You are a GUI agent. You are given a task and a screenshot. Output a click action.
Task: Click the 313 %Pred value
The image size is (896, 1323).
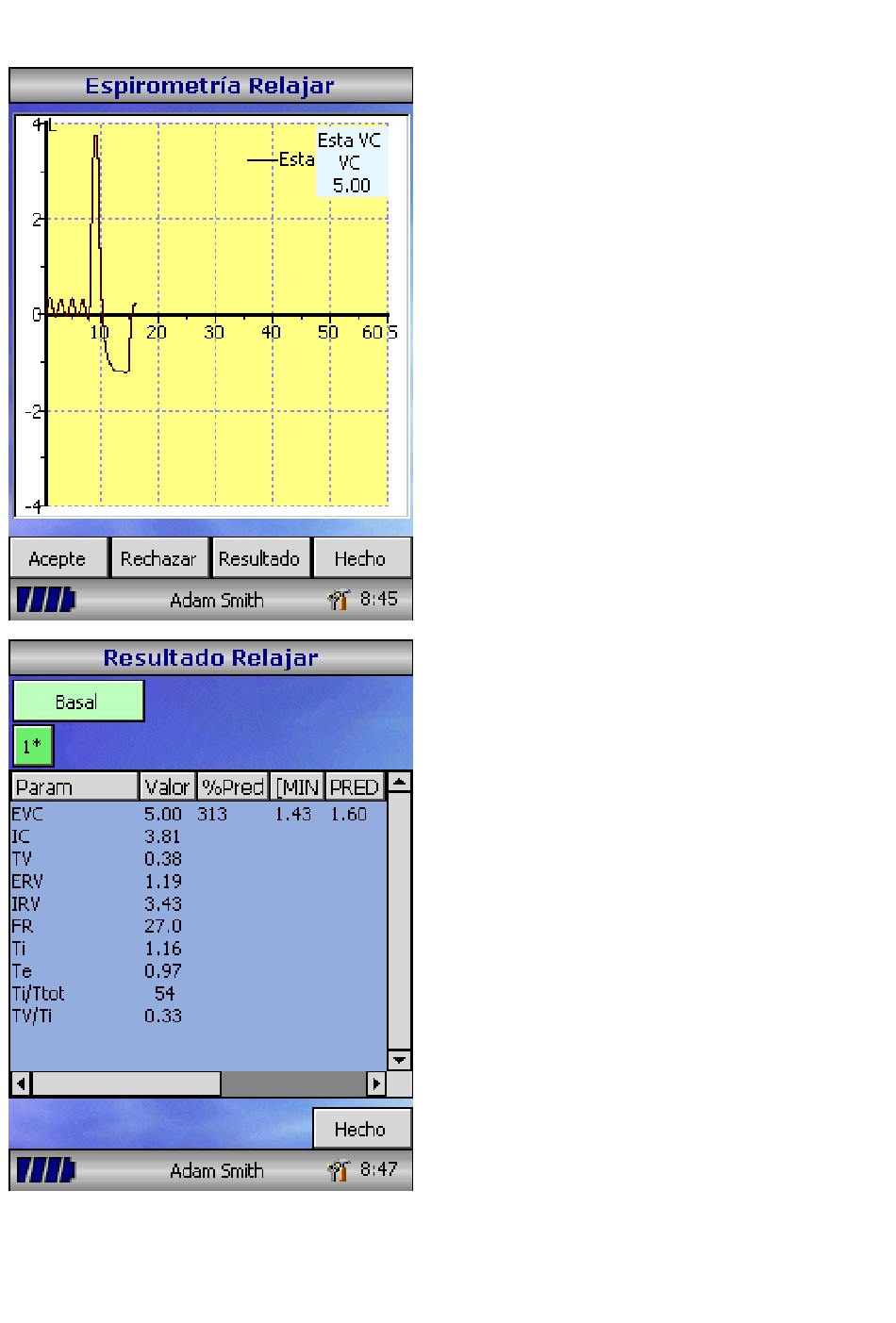tap(212, 814)
